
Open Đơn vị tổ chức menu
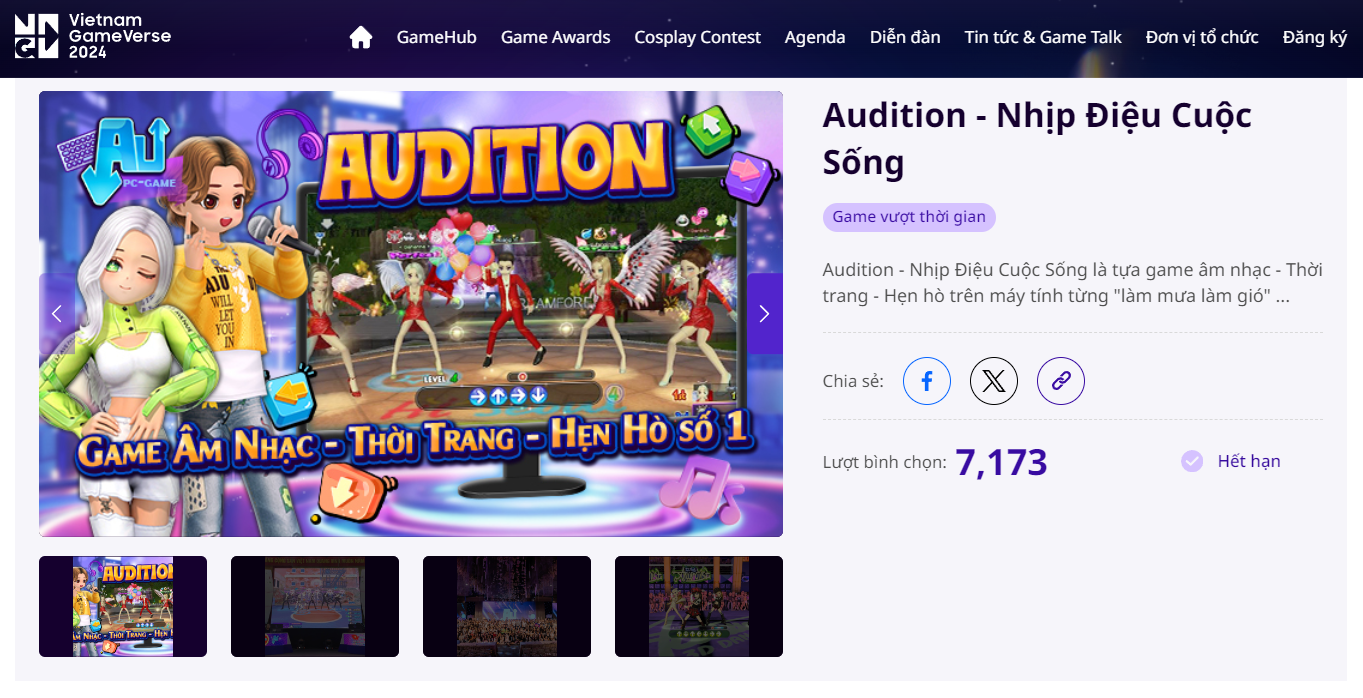coord(1202,37)
